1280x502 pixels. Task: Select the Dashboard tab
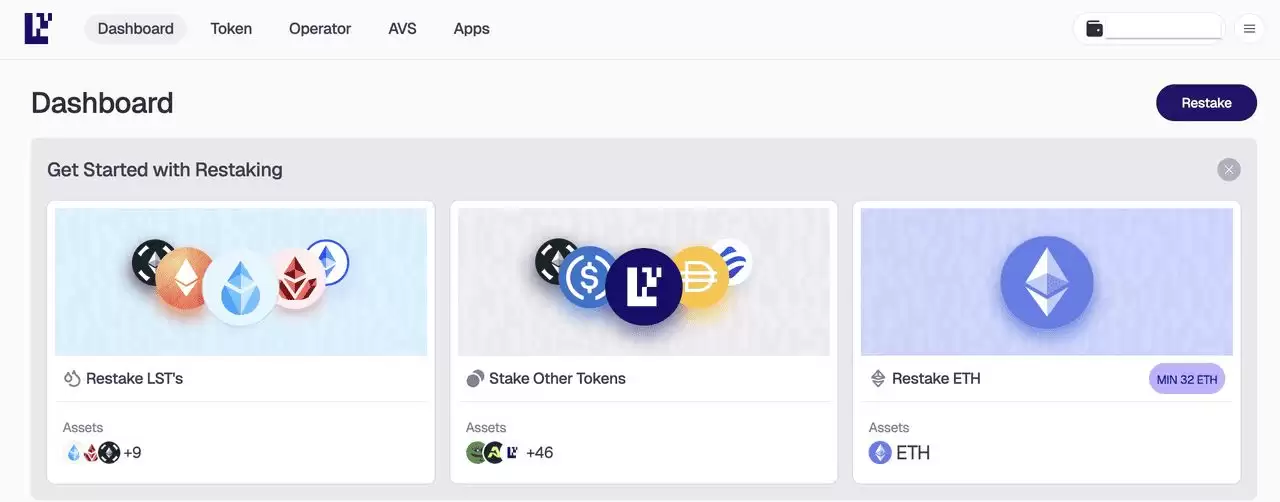(136, 29)
